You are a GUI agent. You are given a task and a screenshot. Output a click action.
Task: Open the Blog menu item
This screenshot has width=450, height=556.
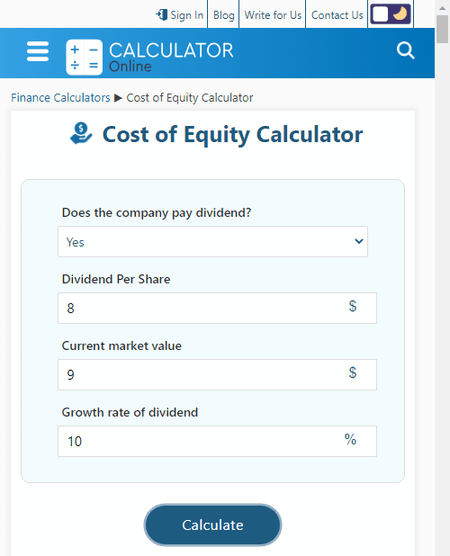point(223,15)
